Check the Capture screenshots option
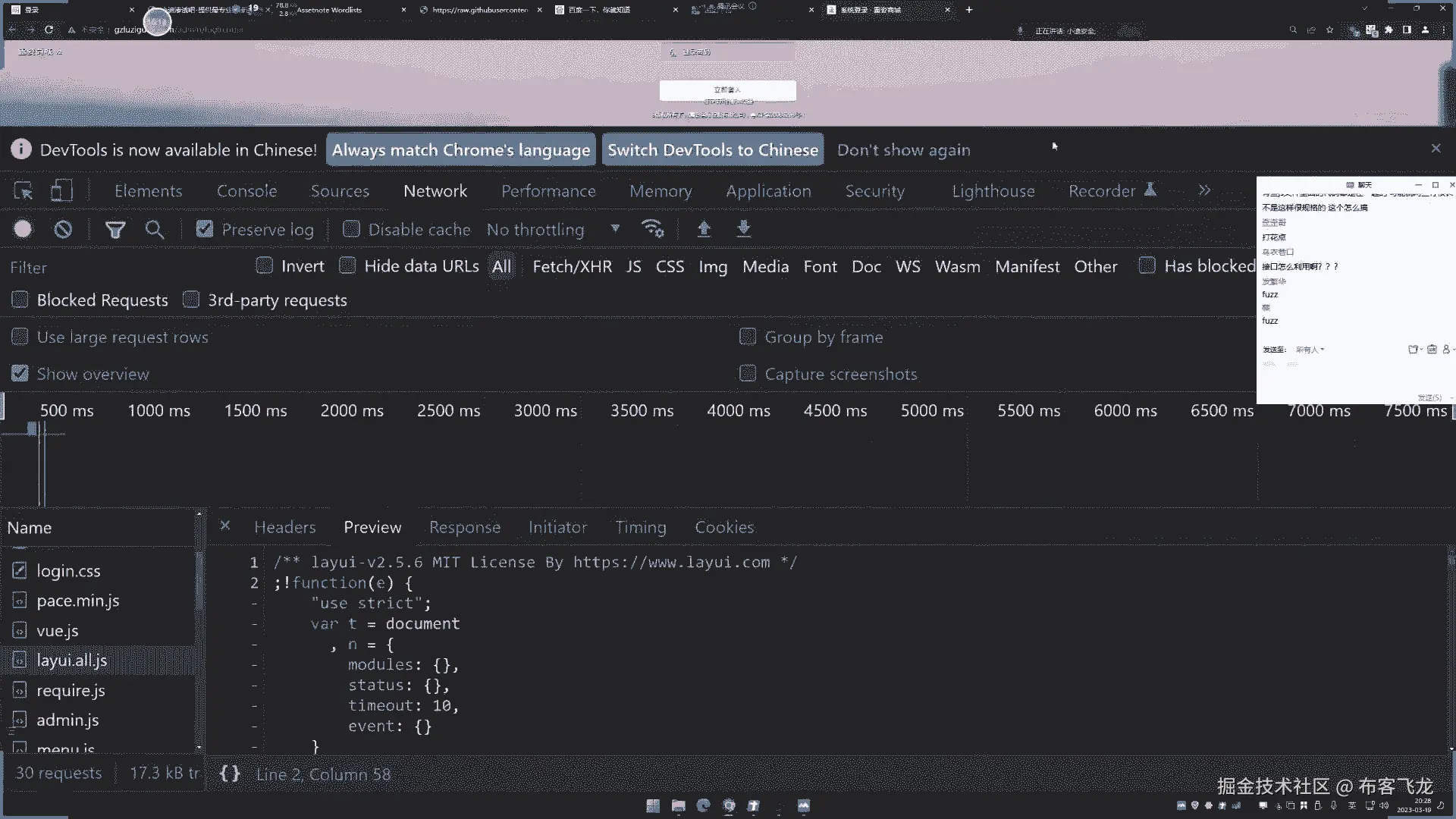This screenshot has height=819, width=1456. 748,374
